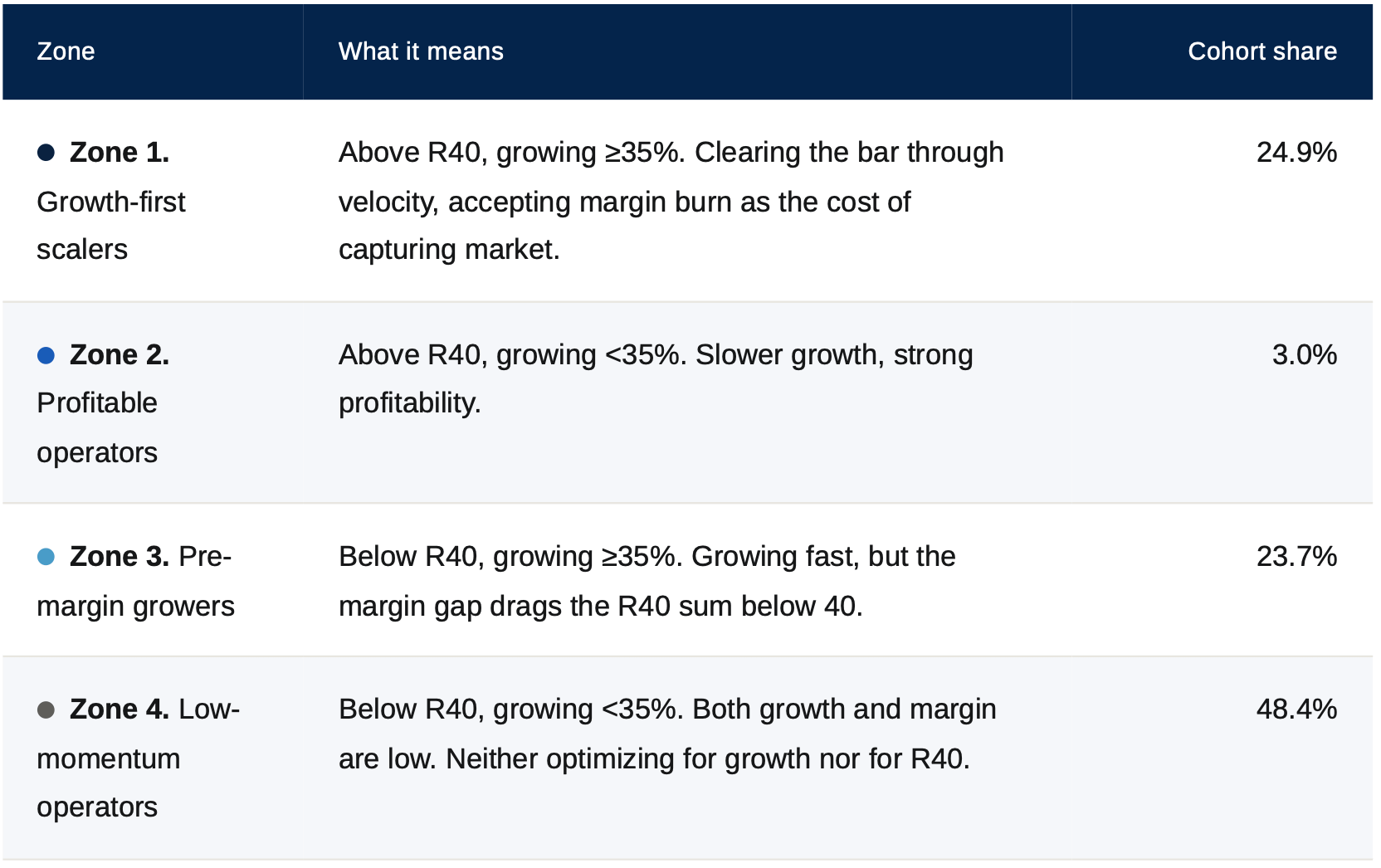Viewport: 1381px width, 868px height.
Task: Click Profitable operators zone name
Action: [x=97, y=428]
